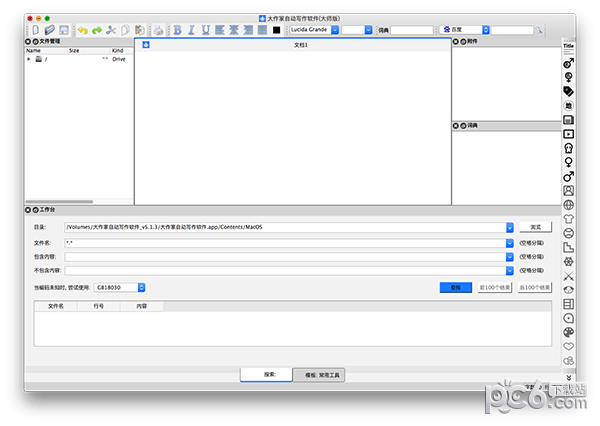Toggle Bold formatting
The image size is (600, 426).
(178, 30)
